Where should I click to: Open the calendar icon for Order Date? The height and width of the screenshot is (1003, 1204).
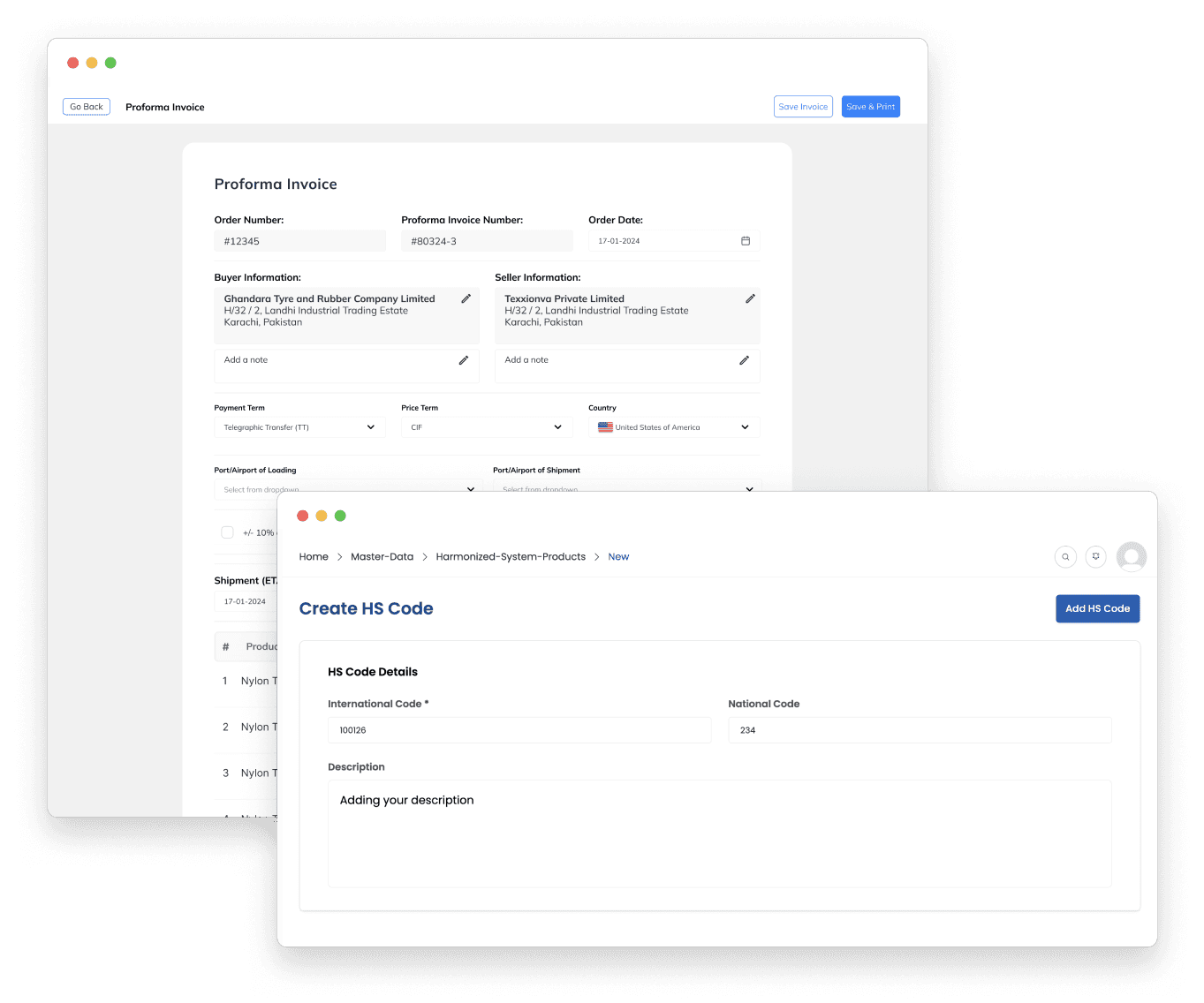[x=746, y=240]
